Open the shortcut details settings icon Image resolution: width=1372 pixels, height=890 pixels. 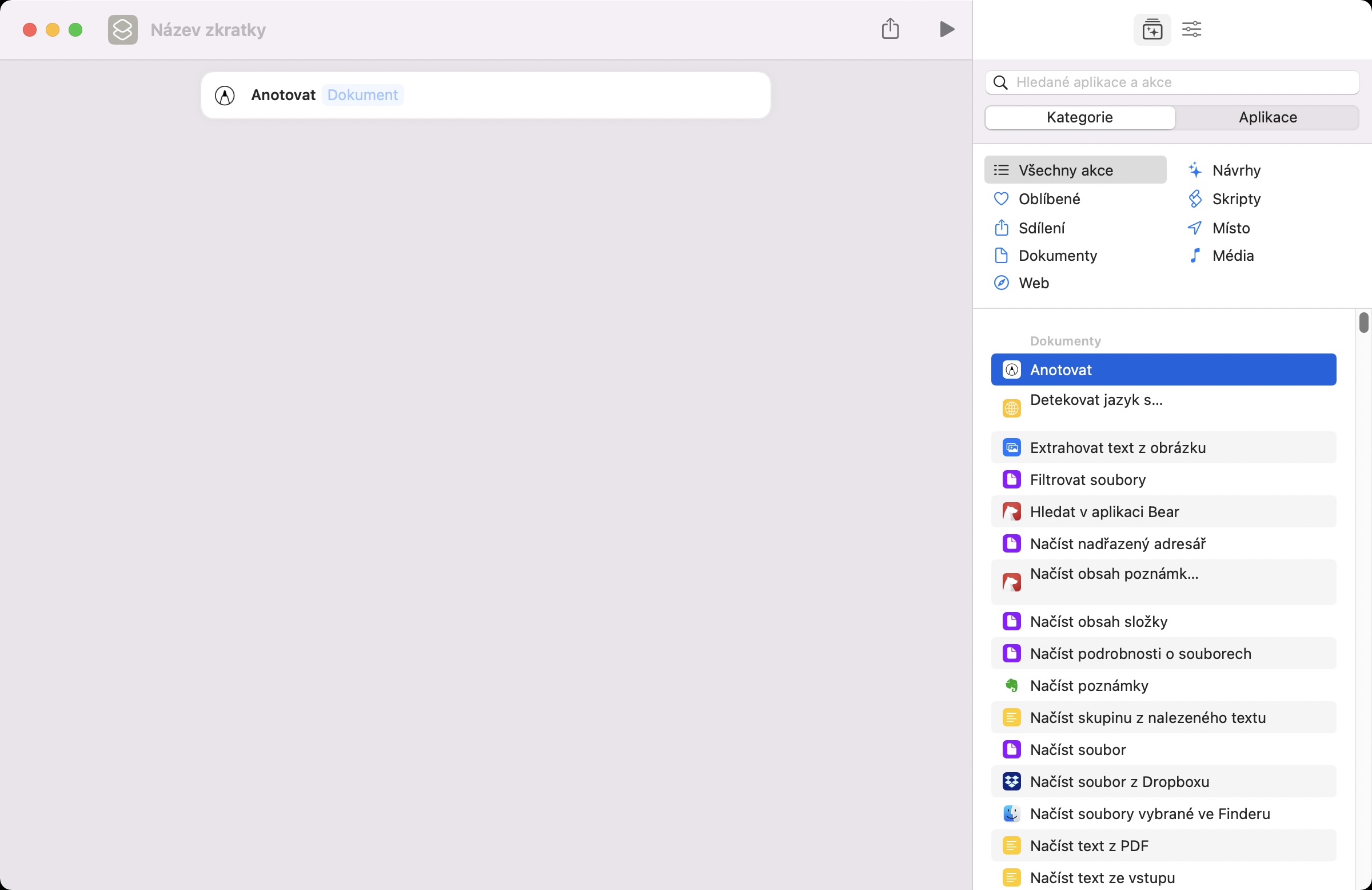click(1191, 29)
